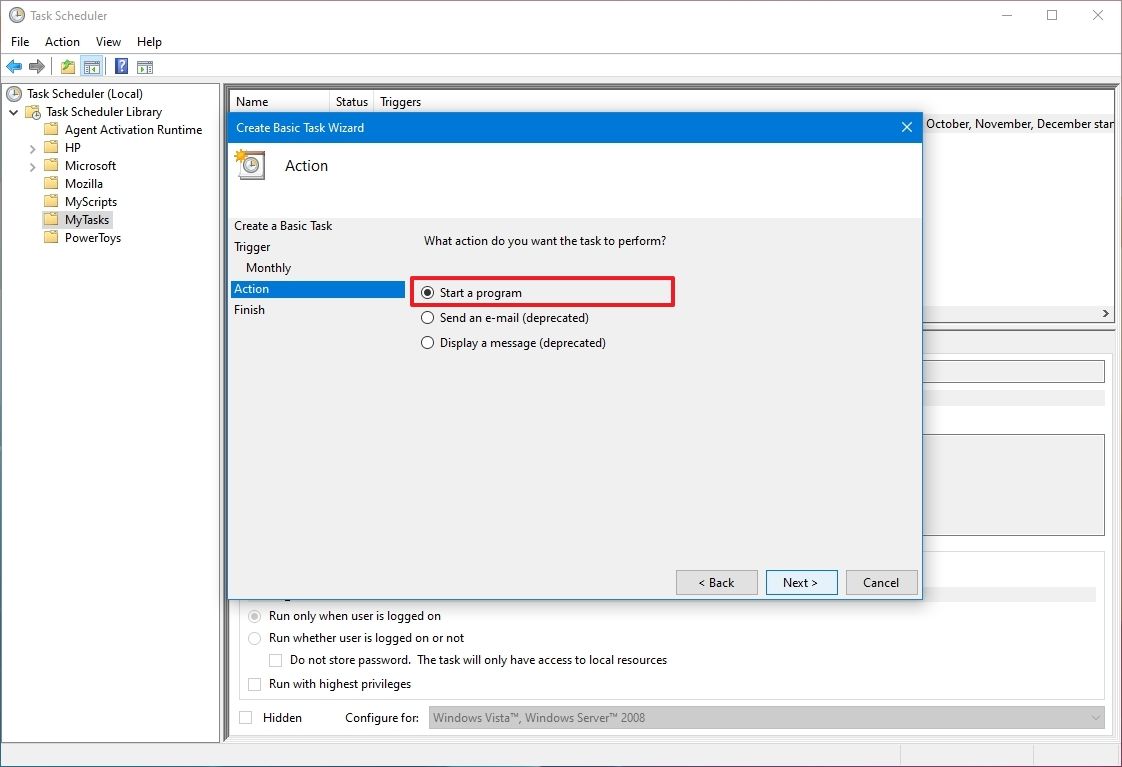Cancel the Create Basic Task Wizard
Screen dimensions: 1122x767
click(x=881, y=582)
